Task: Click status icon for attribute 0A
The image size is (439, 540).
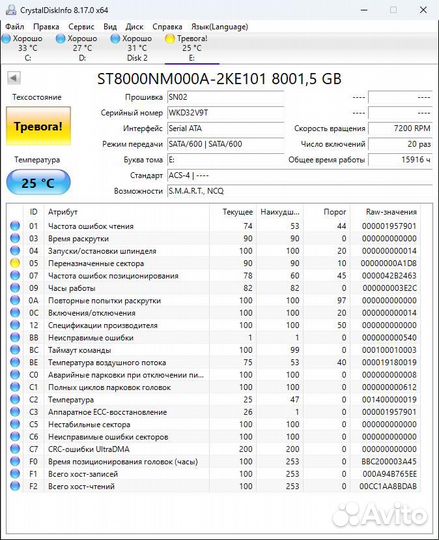Action: (x=15, y=300)
